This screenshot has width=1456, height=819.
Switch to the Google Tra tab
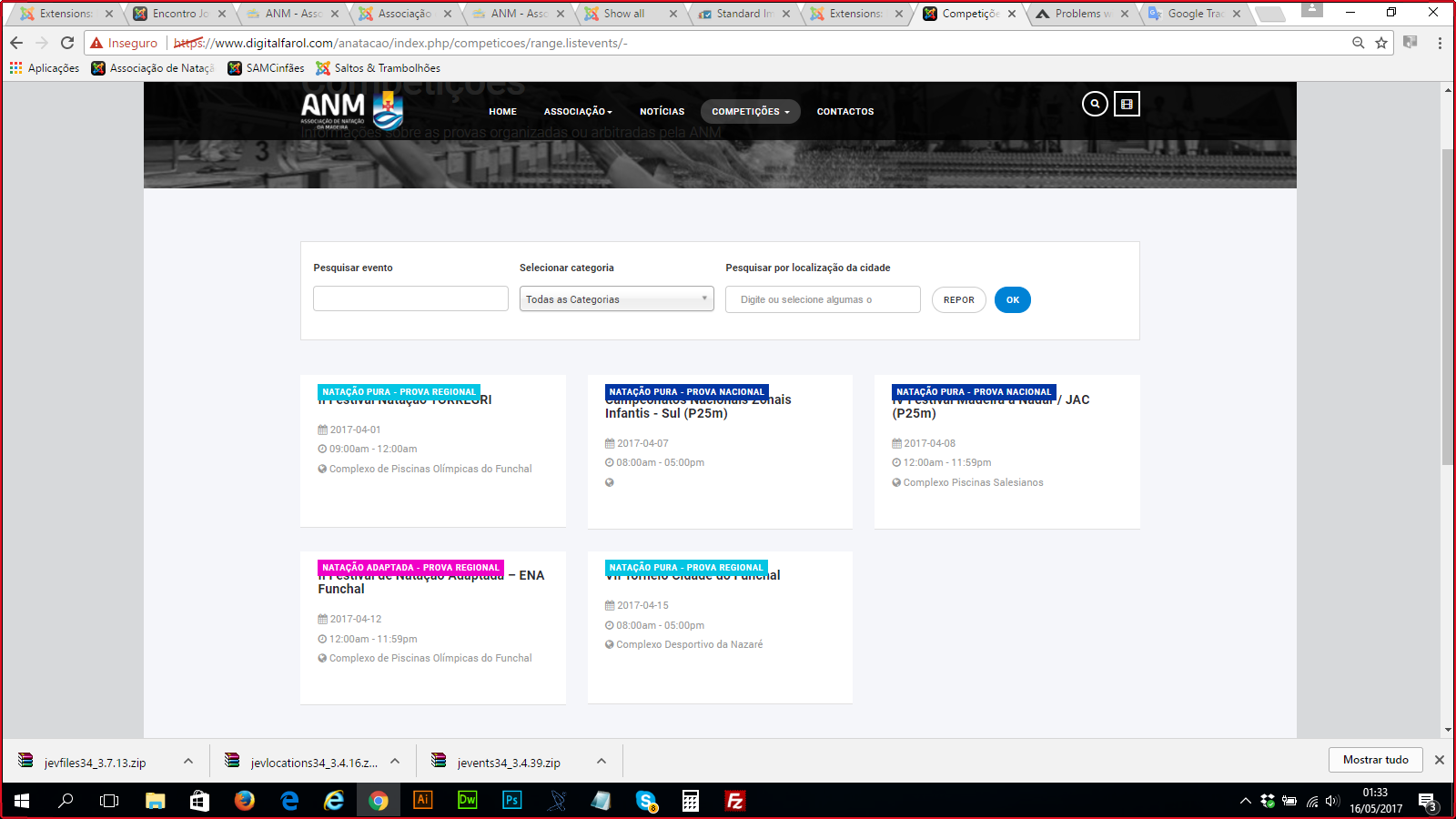point(1194,14)
